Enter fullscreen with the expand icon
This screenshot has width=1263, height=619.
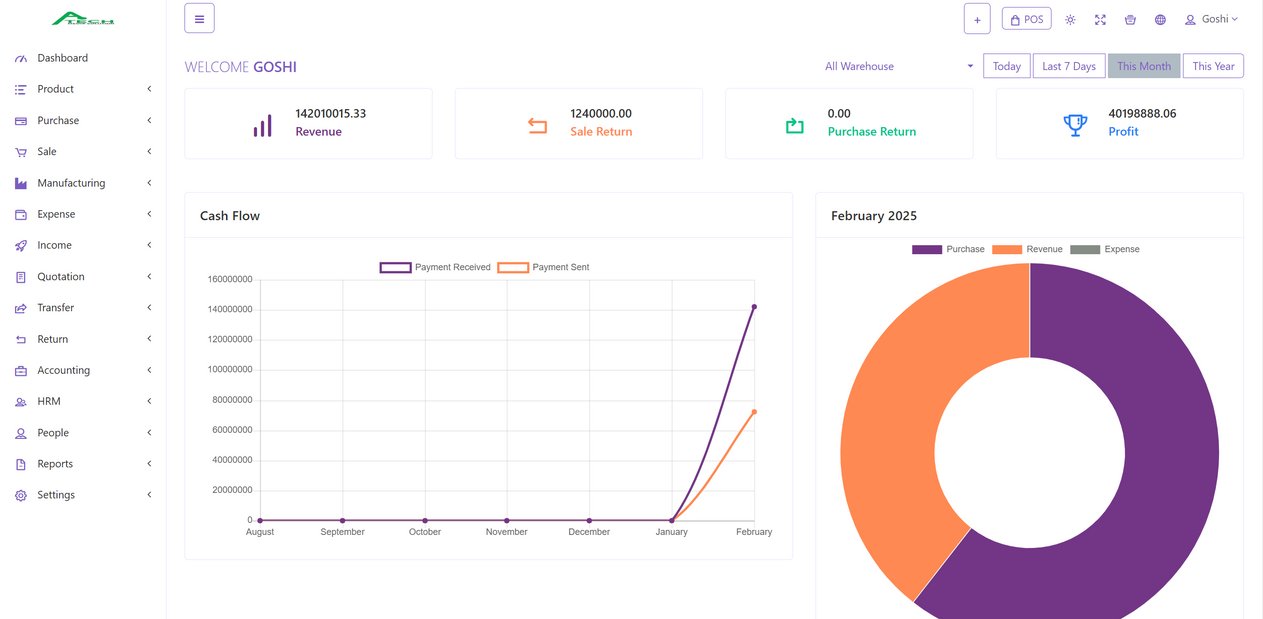1100,19
